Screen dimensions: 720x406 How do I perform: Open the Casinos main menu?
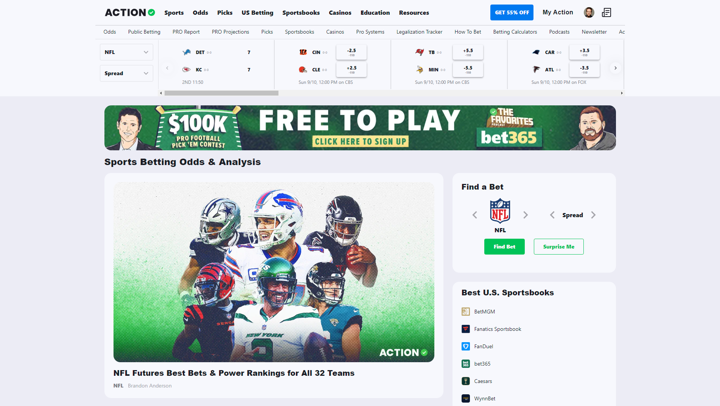340,13
